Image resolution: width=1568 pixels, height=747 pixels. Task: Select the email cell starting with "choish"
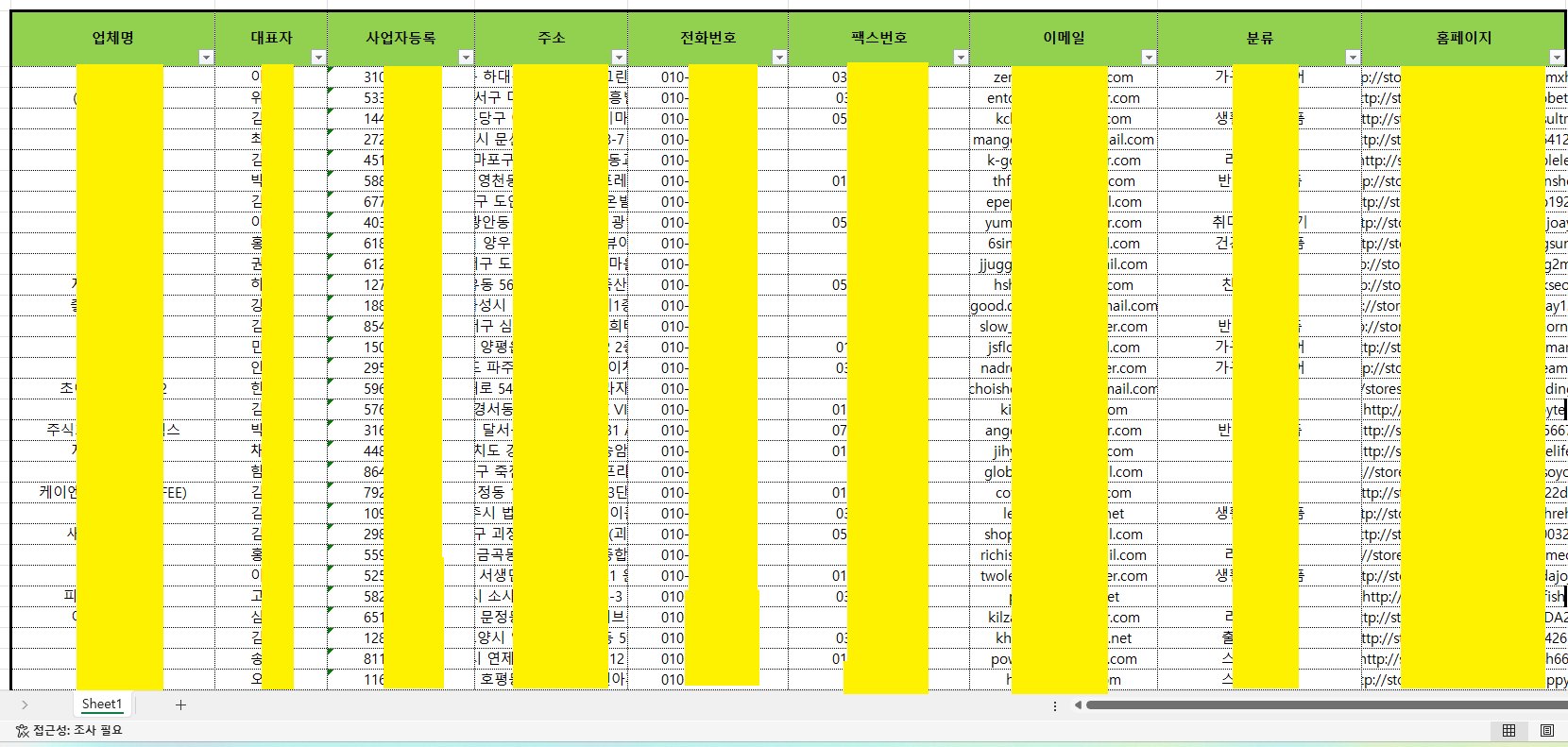coord(1064,389)
